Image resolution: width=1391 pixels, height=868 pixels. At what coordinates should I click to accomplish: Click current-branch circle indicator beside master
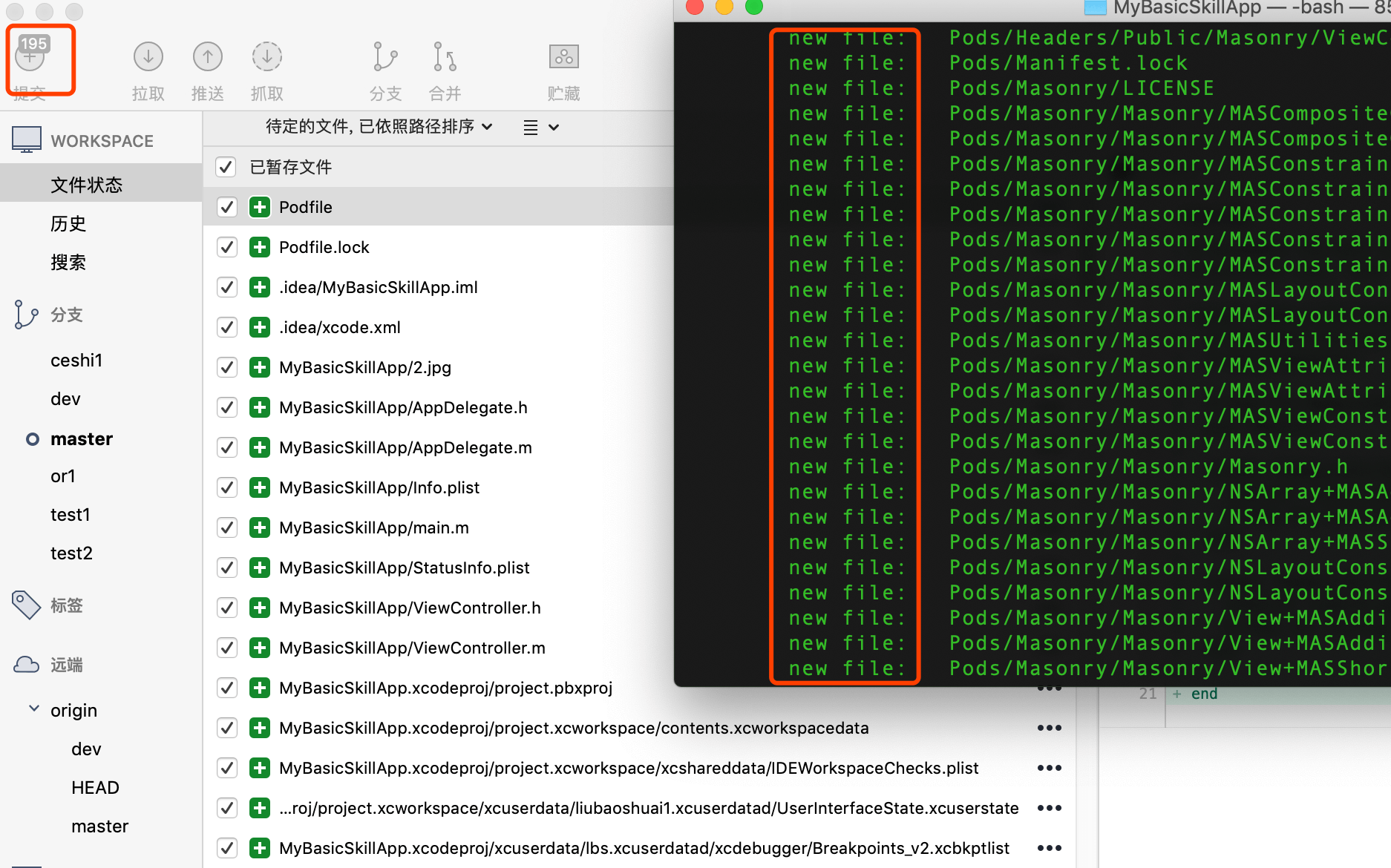point(33,439)
